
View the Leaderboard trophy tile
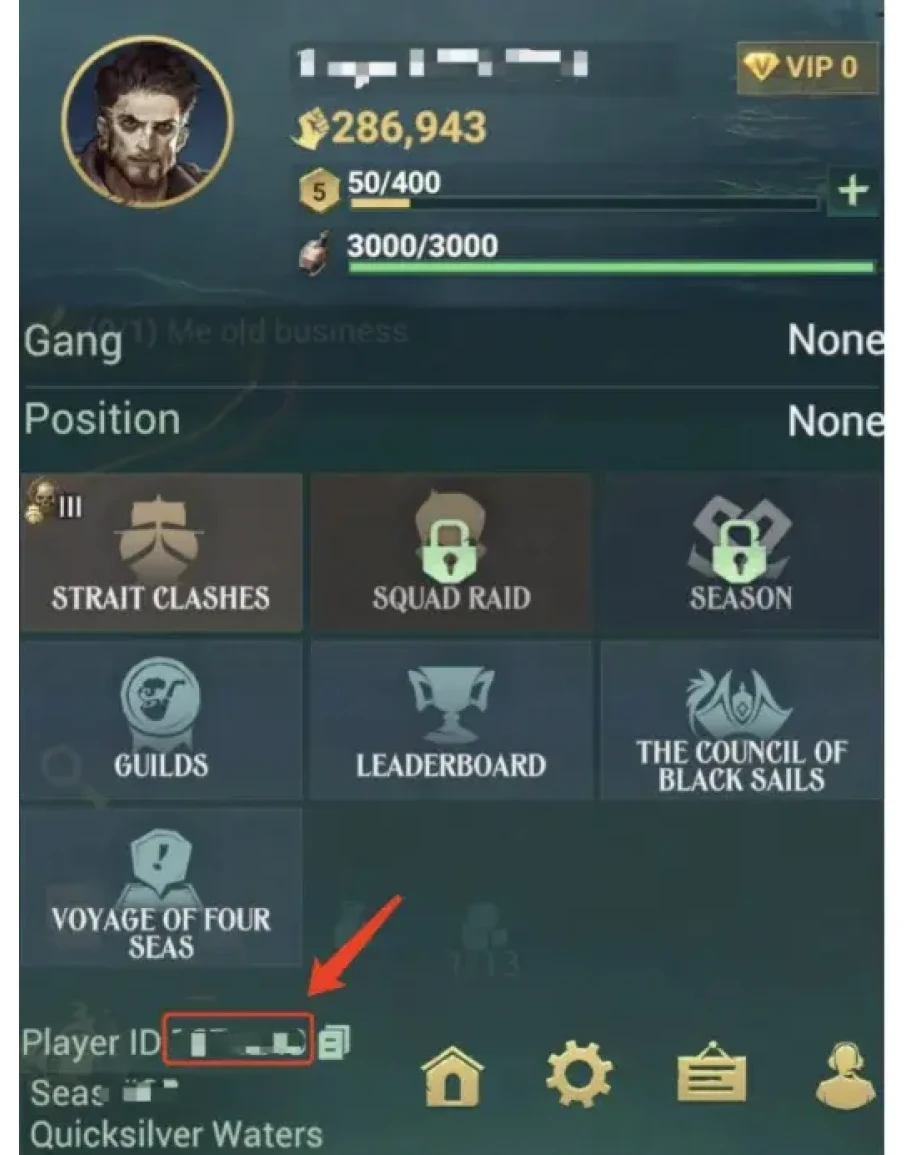click(x=451, y=720)
